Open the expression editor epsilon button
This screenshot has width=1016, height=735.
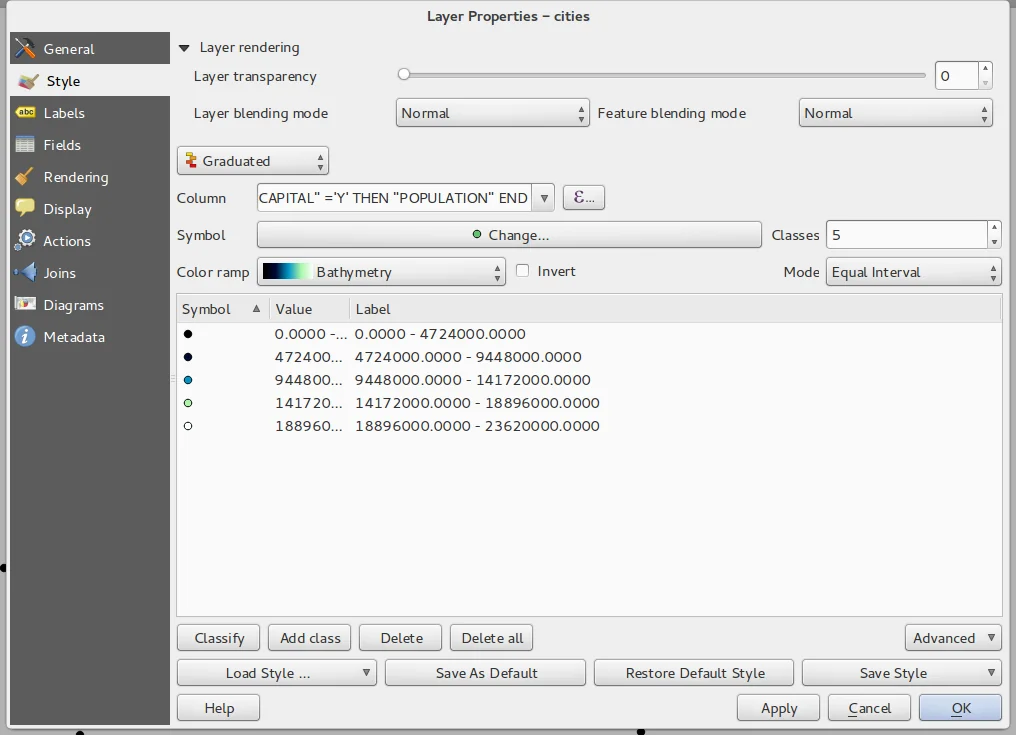pyautogui.click(x=584, y=198)
